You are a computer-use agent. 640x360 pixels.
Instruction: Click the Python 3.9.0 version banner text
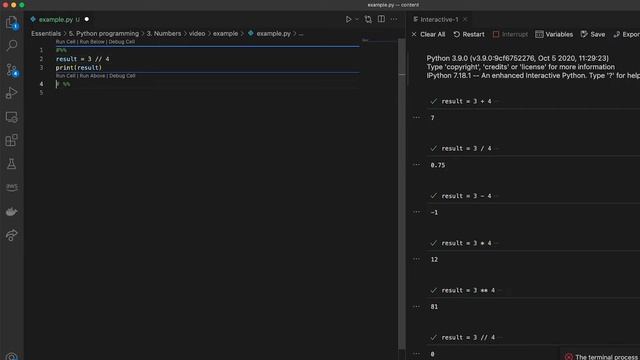click(518, 58)
